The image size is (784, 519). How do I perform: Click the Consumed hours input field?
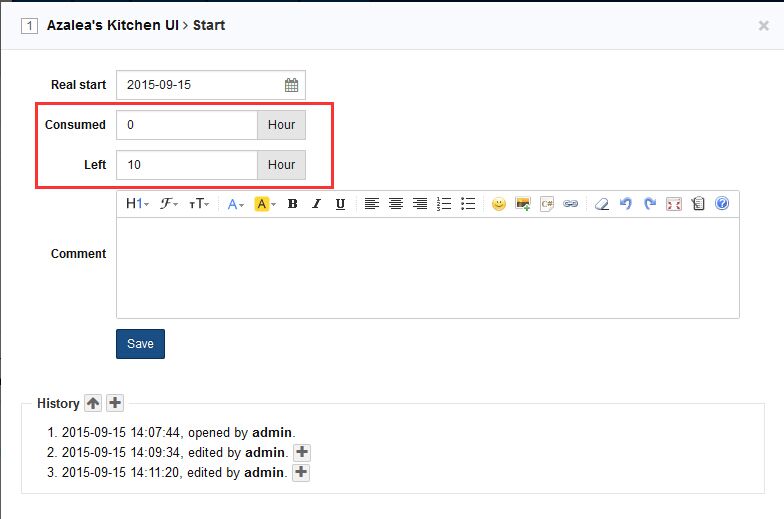point(187,125)
